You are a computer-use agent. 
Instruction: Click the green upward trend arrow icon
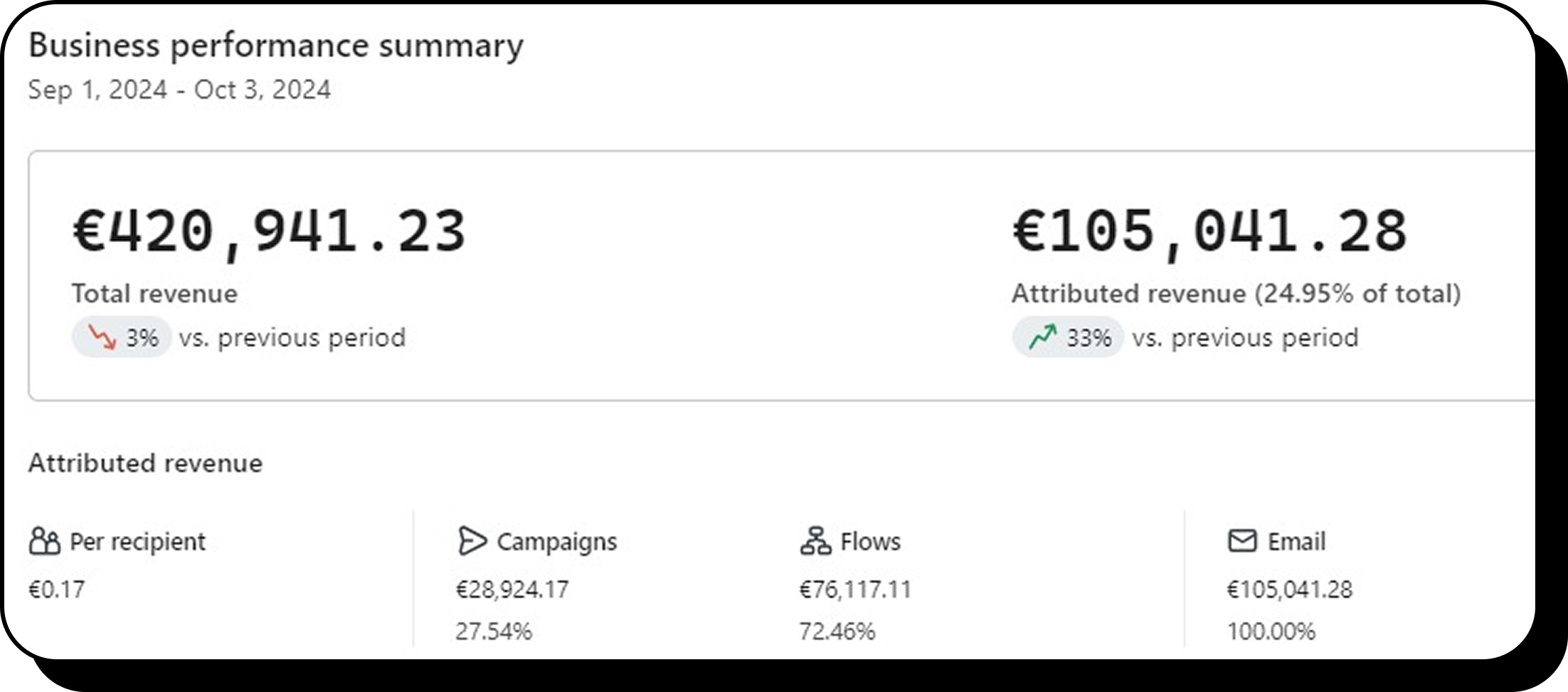point(1042,337)
